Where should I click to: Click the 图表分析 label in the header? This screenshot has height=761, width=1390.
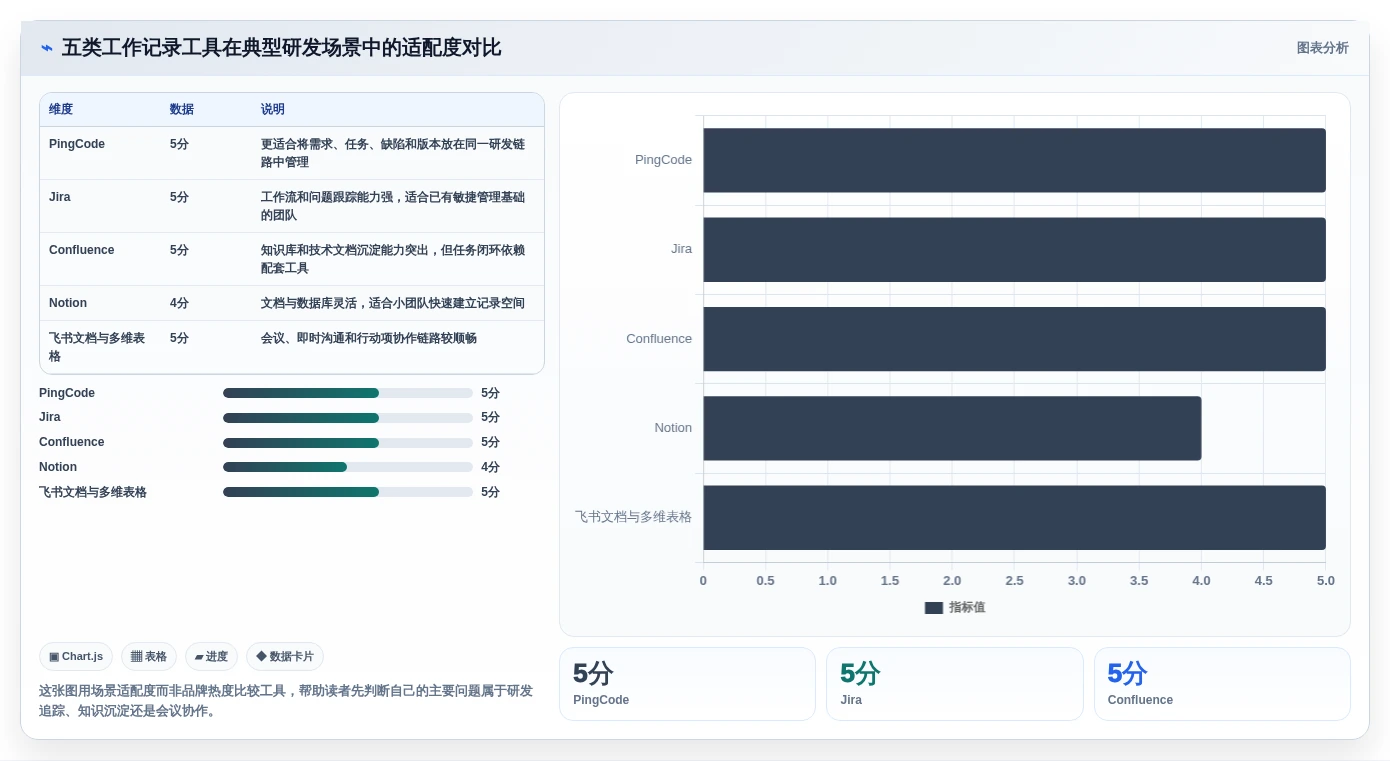pyautogui.click(x=1322, y=48)
